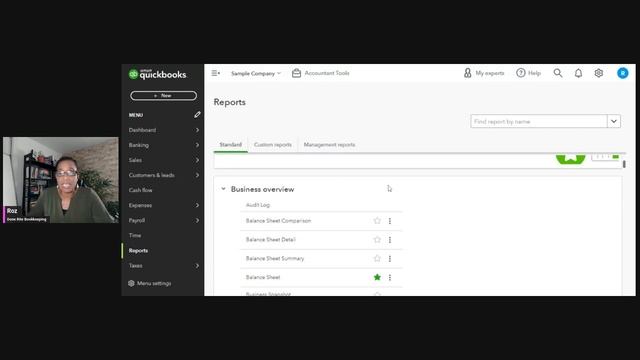Open Cash flow in the sidebar
The height and width of the screenshot is (360, 640).
[140, 190]
